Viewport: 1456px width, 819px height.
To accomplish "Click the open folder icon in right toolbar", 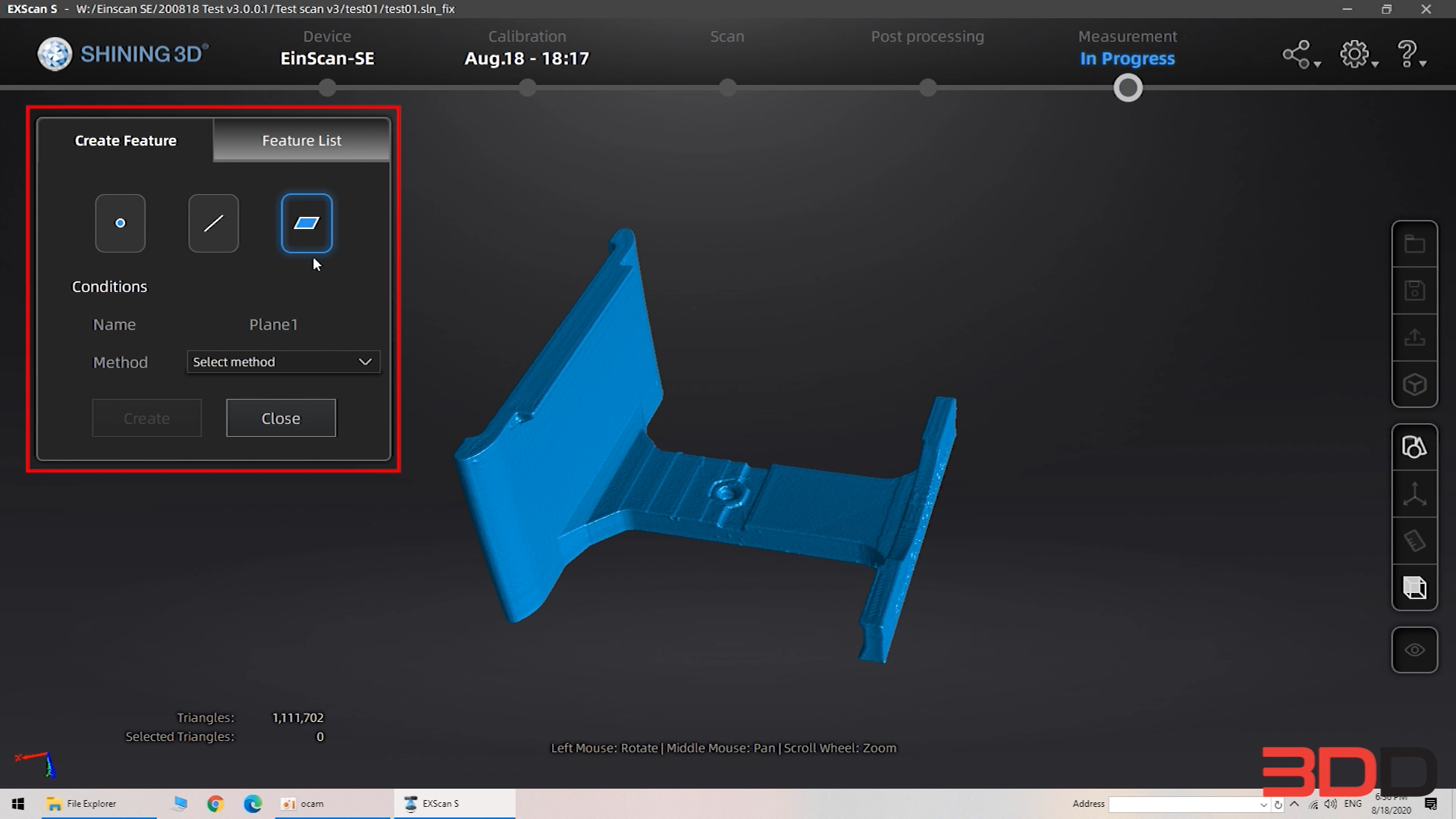I will (x=1414, y=244).
